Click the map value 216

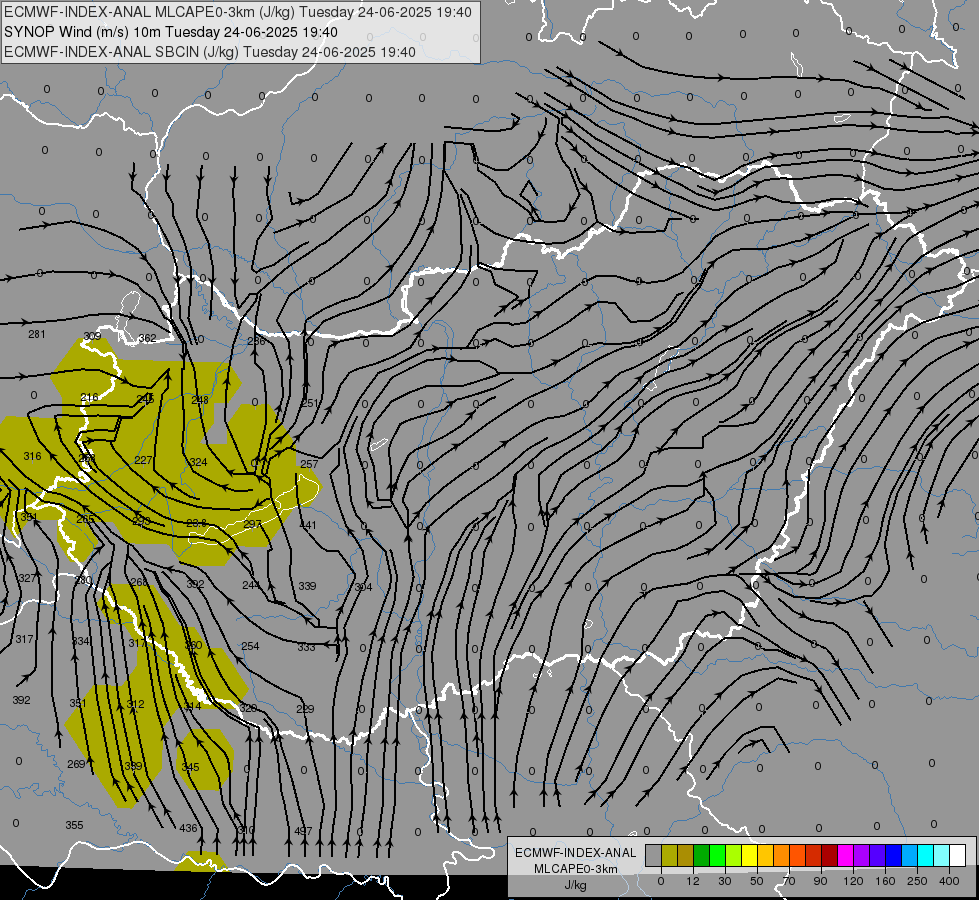click(x=89, y=397)
